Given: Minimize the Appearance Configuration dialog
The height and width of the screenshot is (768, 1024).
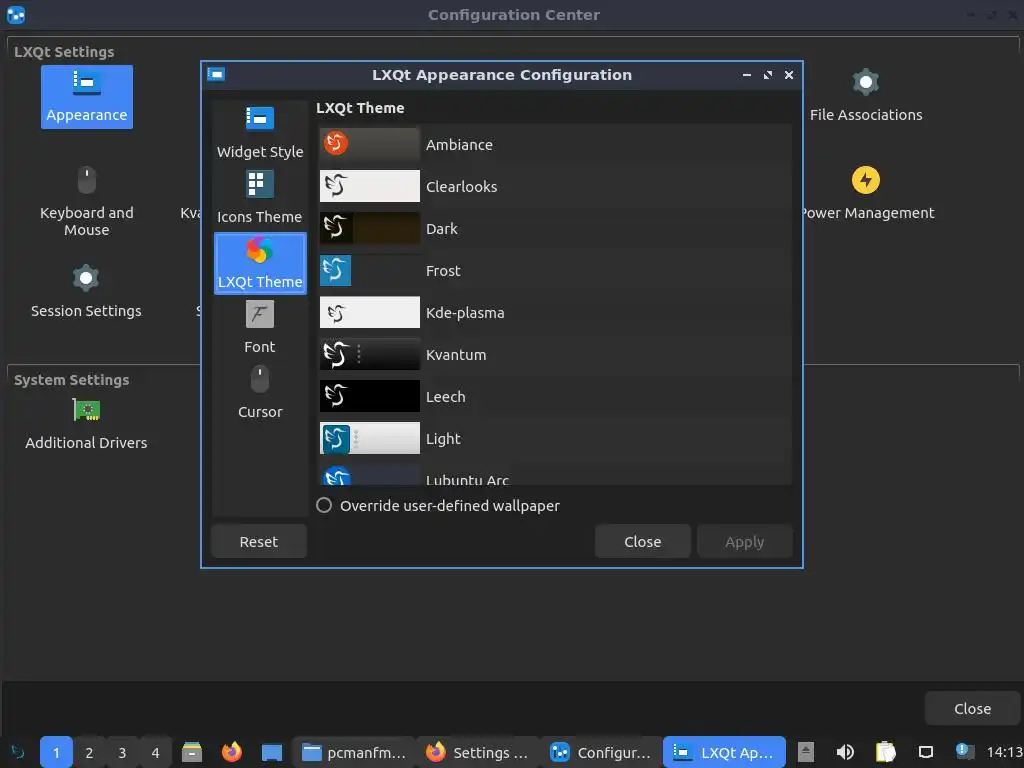Looking at the screenshot, I should pos(746,75).
